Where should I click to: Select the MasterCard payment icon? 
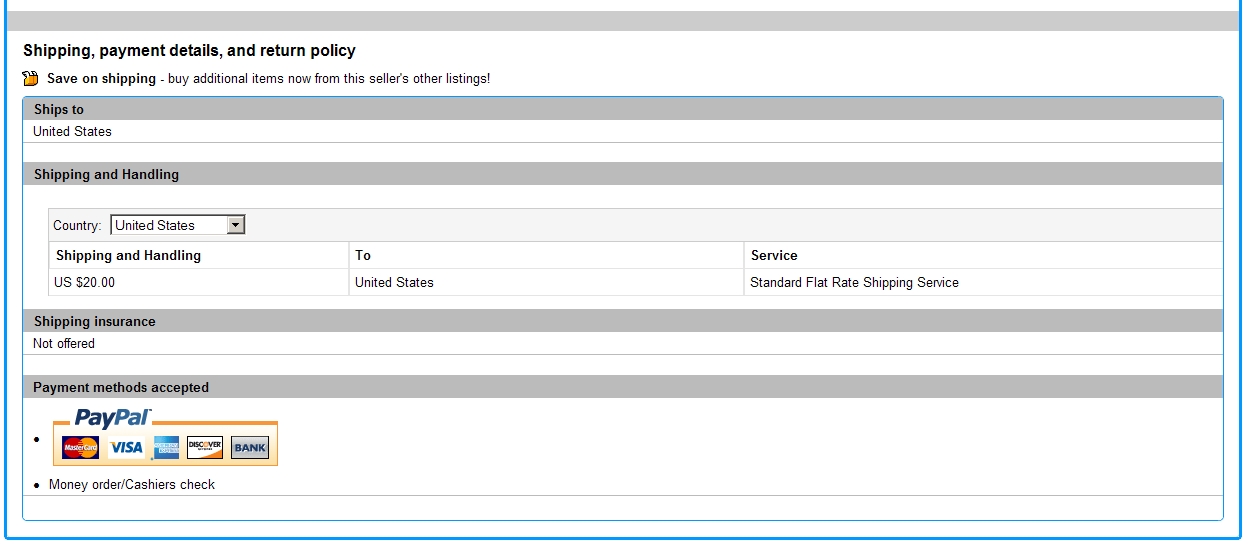pos(80,448)
